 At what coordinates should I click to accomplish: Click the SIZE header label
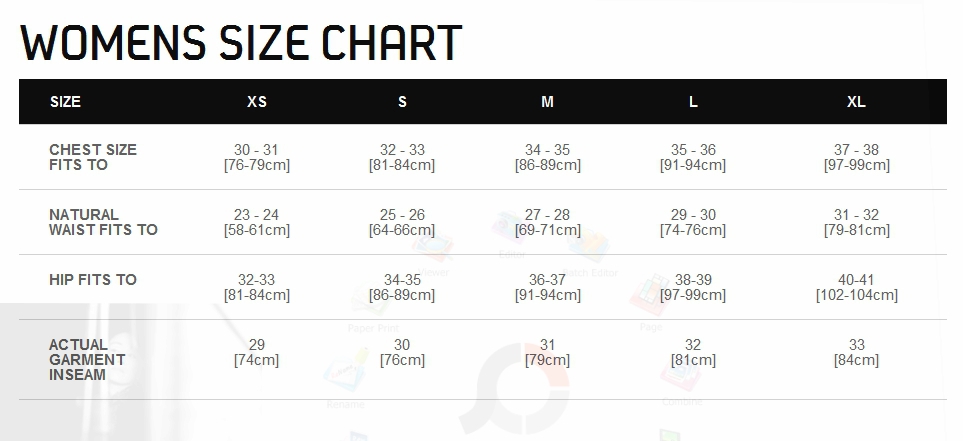65,102
